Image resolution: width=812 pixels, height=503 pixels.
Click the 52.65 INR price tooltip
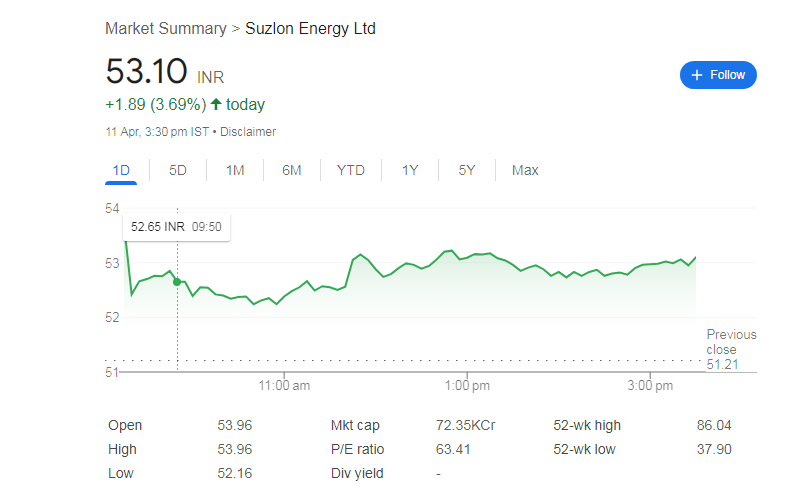coord(175,228)
